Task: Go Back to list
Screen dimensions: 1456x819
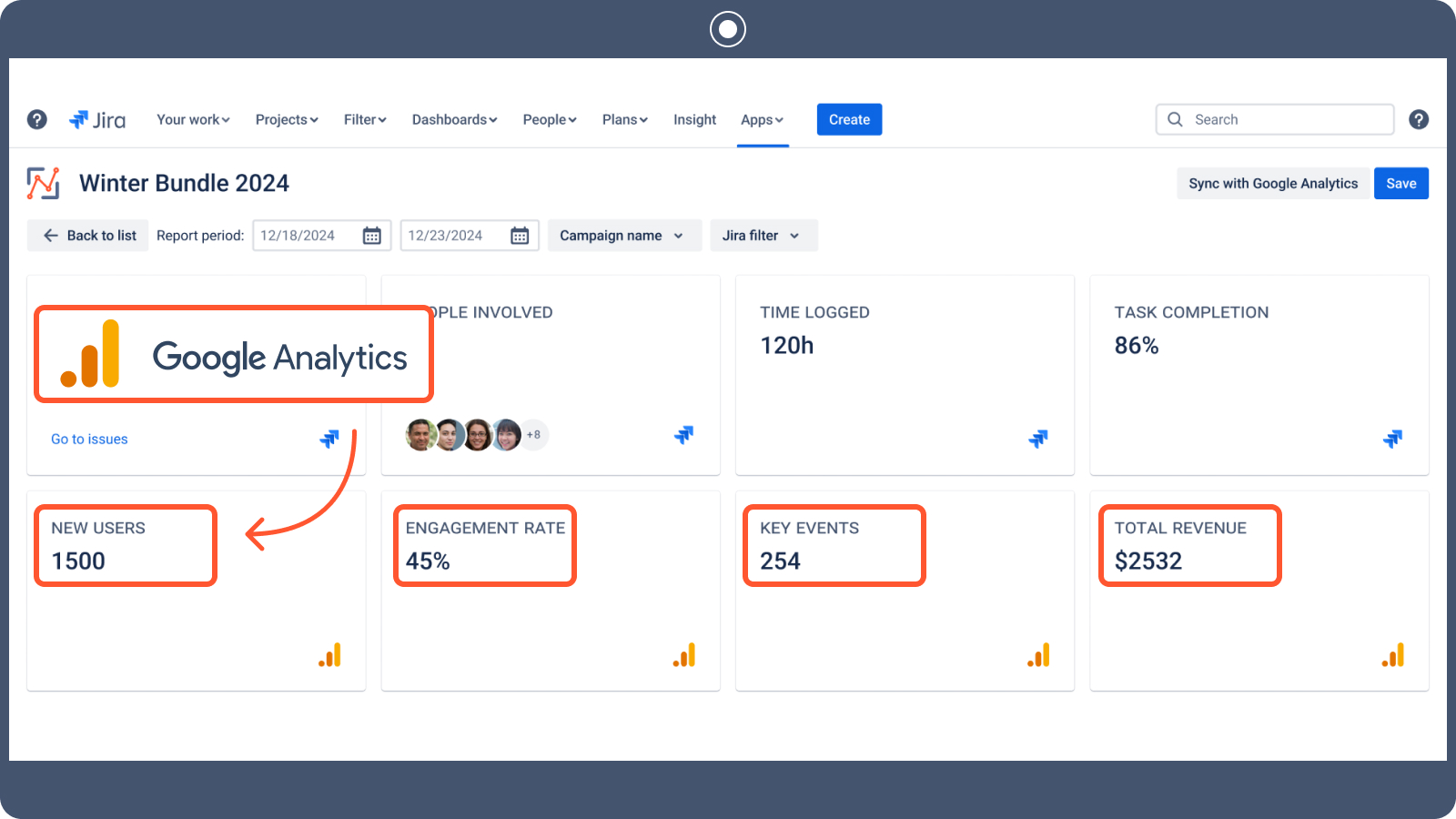Action: tap(88, 236)
